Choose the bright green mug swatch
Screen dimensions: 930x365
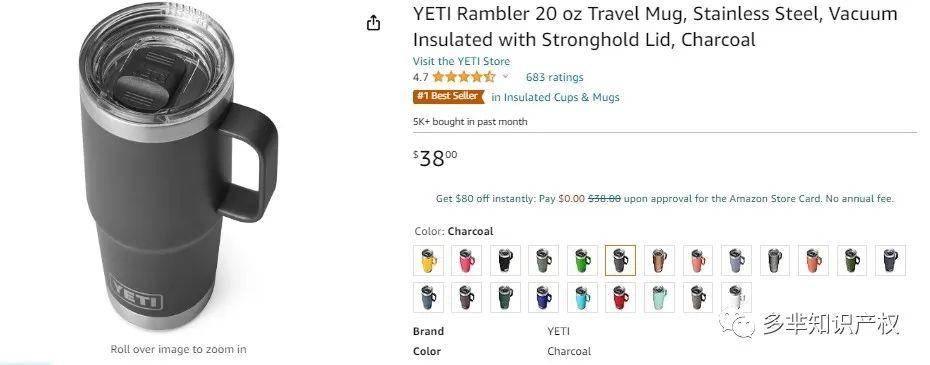582,261
